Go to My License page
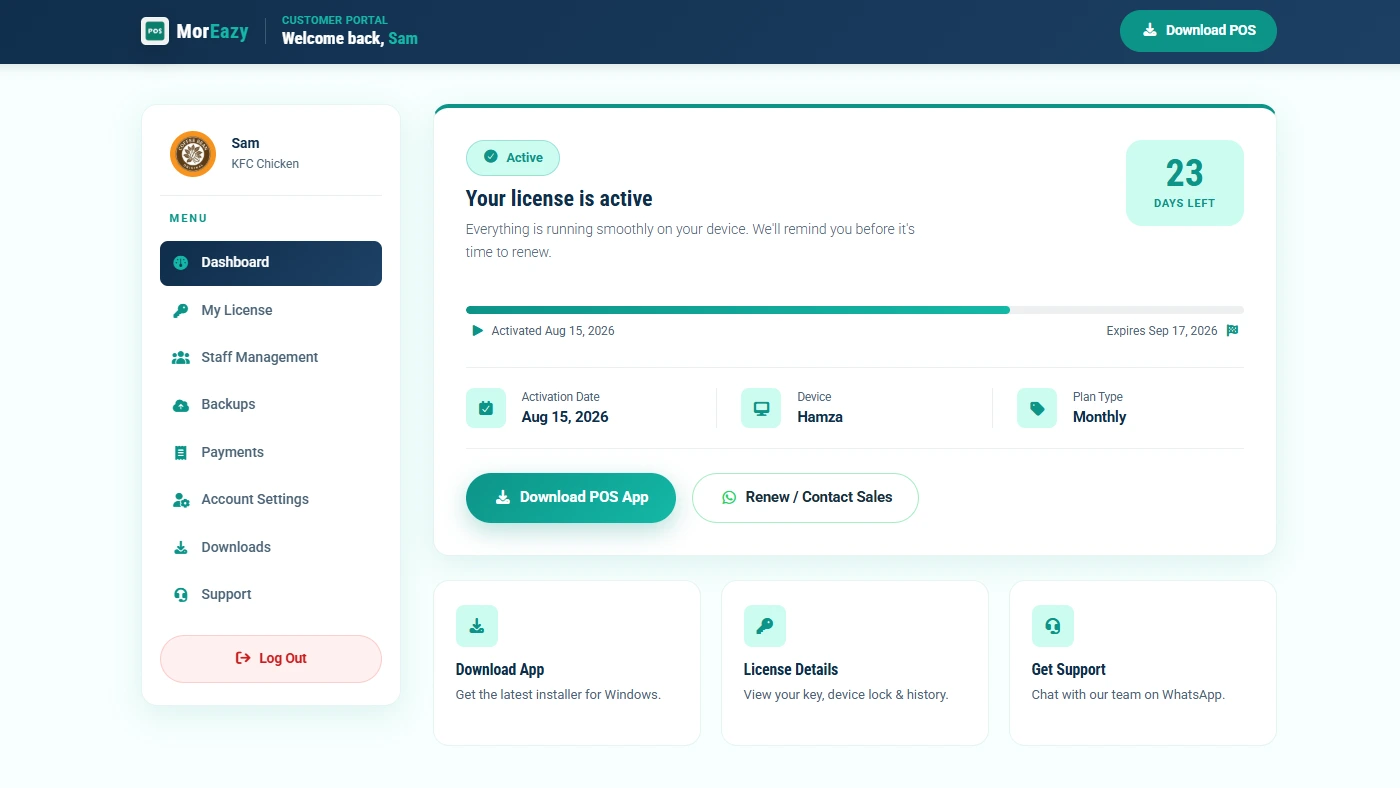The width and height of the screenshot is (1400, 788). click(x=271, y=311)
